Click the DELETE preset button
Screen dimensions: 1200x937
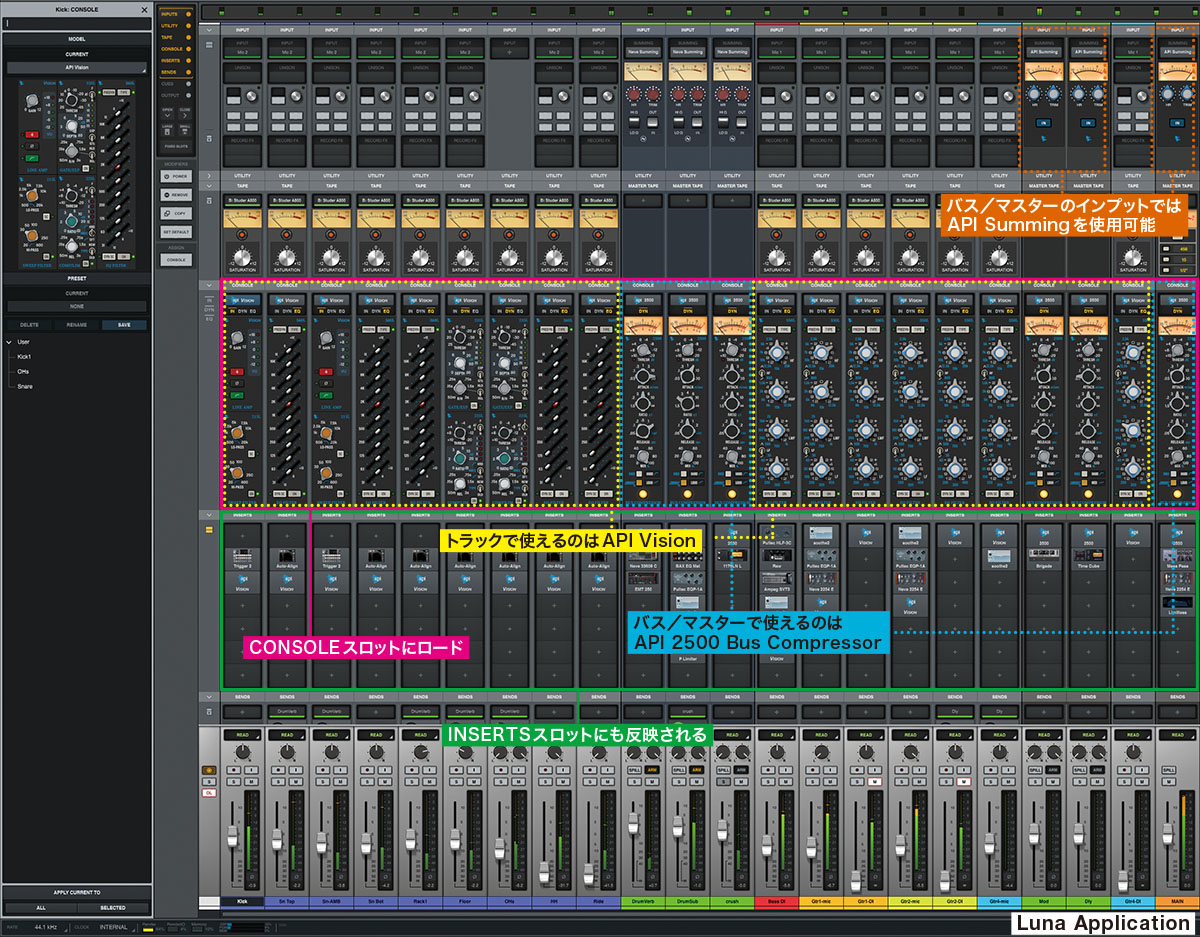click(30, 325)
